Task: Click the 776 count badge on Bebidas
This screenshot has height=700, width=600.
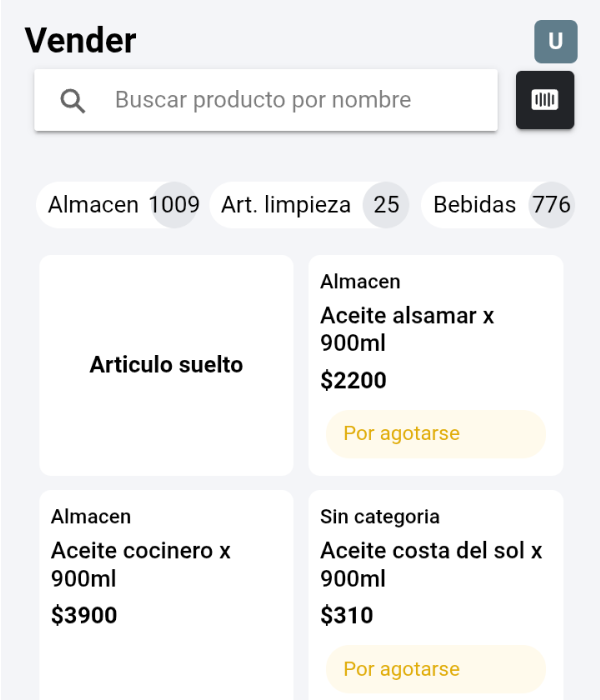Action: click(x=551, y=205)
